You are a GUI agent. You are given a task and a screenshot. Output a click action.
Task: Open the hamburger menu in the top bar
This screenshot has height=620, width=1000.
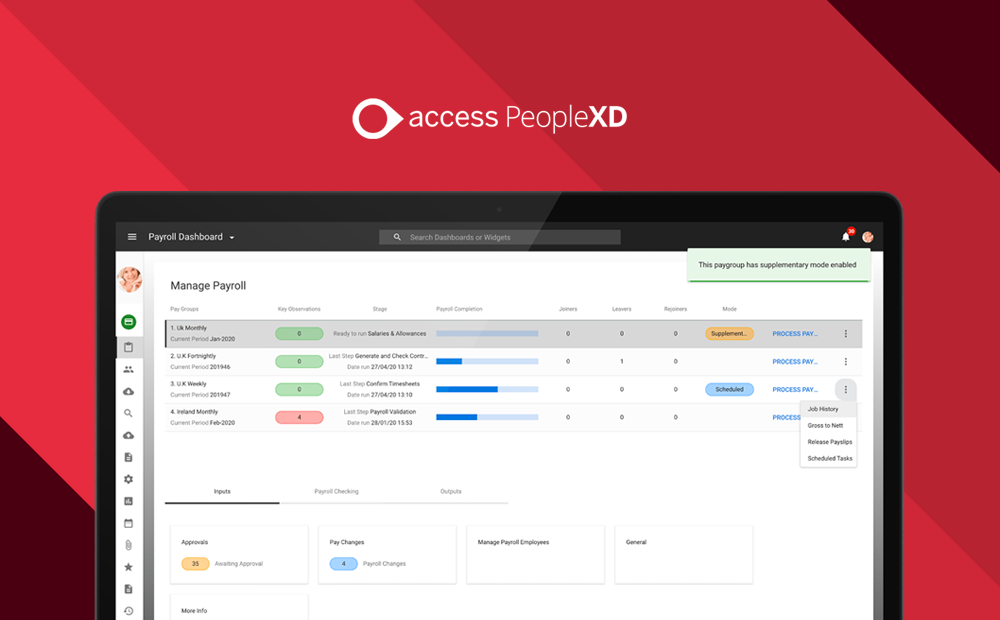coord(132,237)
